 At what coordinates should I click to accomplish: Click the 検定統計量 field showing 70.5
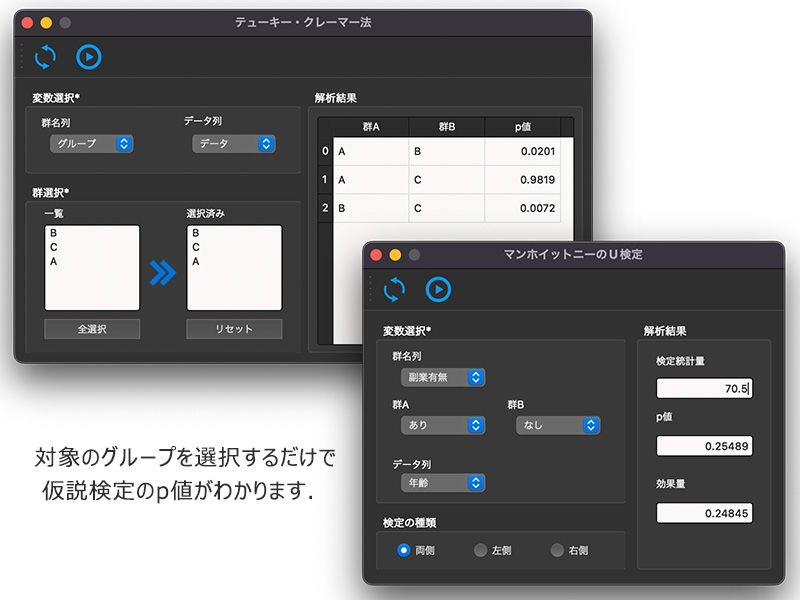point(704,388)
